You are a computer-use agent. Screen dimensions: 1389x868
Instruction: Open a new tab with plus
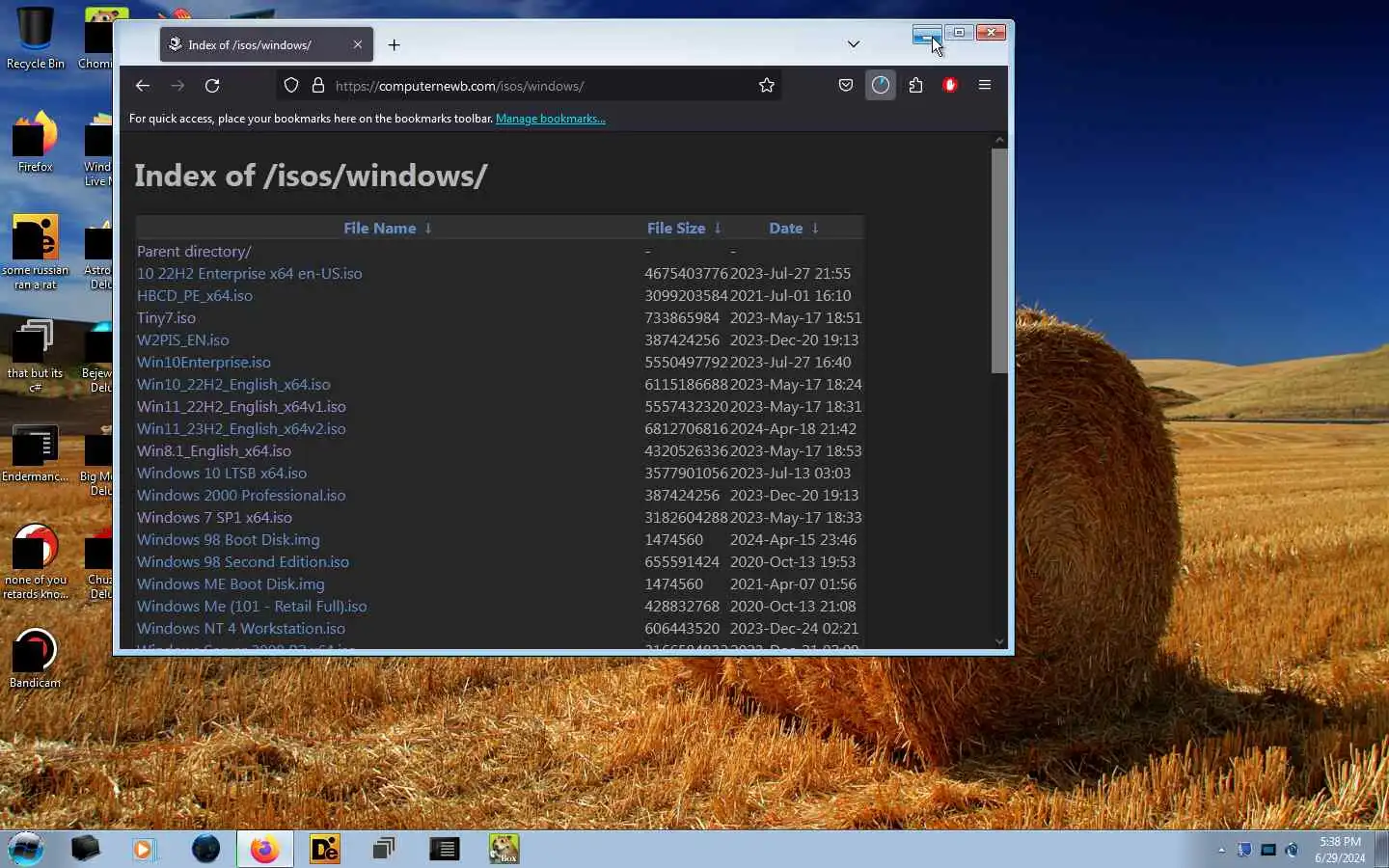click(x=394, y=44)
